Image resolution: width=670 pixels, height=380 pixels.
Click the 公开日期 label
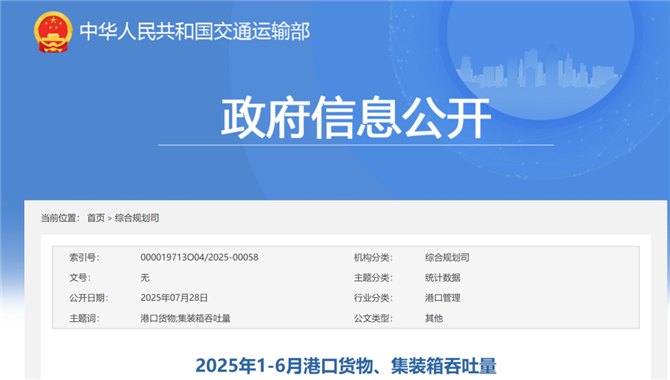[88, 298]
